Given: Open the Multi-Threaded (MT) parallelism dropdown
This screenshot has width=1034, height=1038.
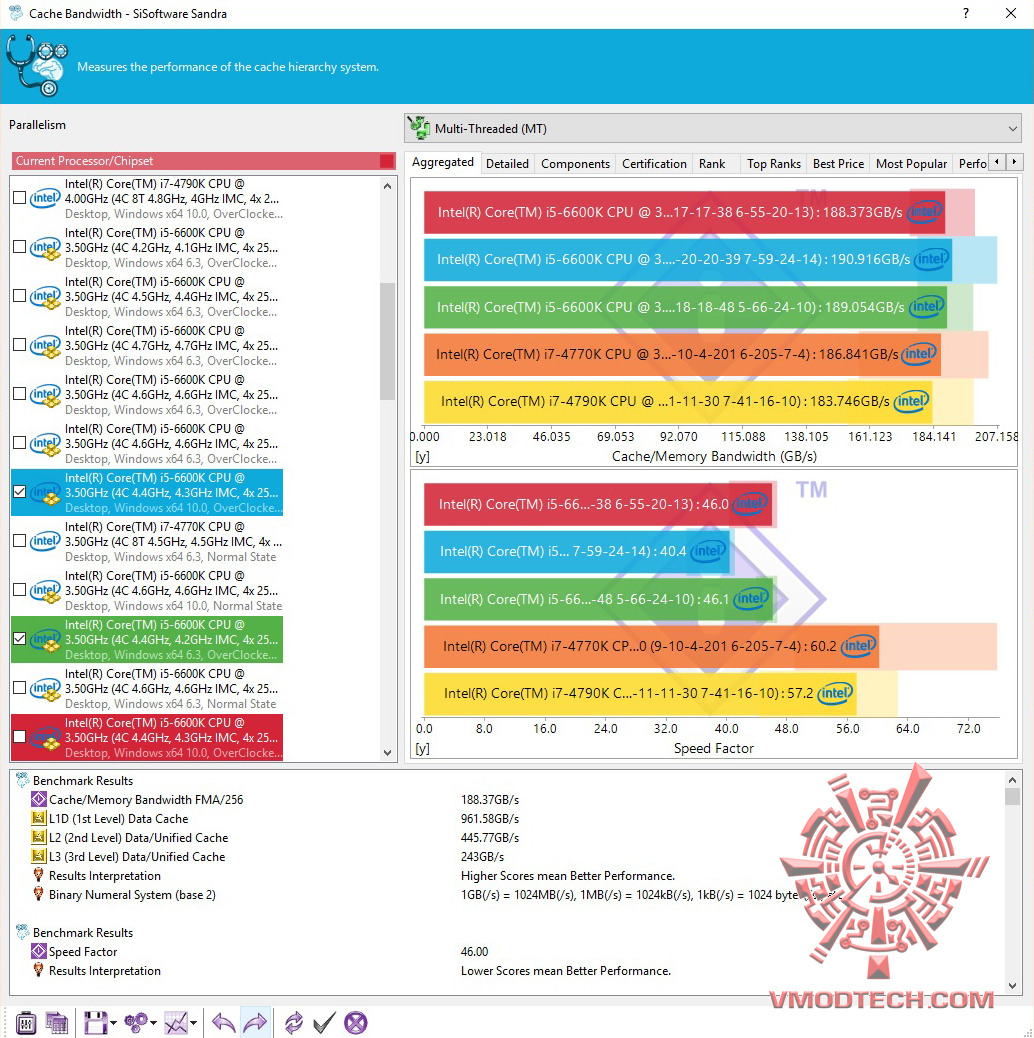Looking at the screenshot, I should coord(712,128).
